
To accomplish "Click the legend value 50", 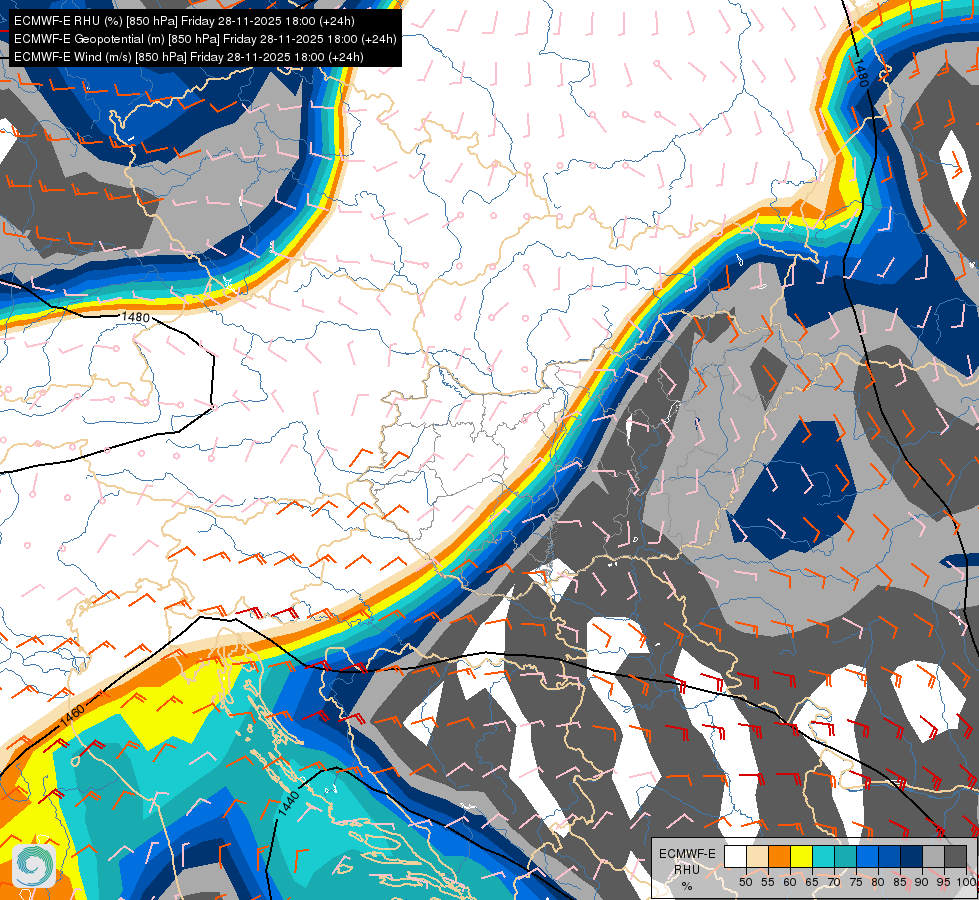I will (745, 882).
